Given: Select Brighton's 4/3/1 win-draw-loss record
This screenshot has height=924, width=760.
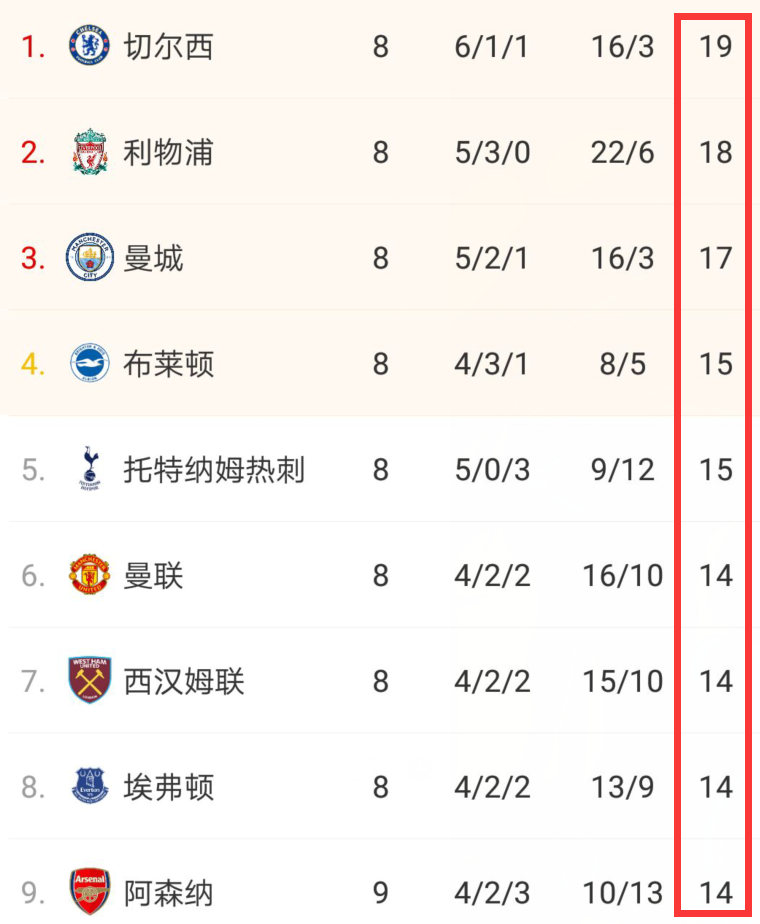Looking at the screenshot, I should click(x=491, y=364).
